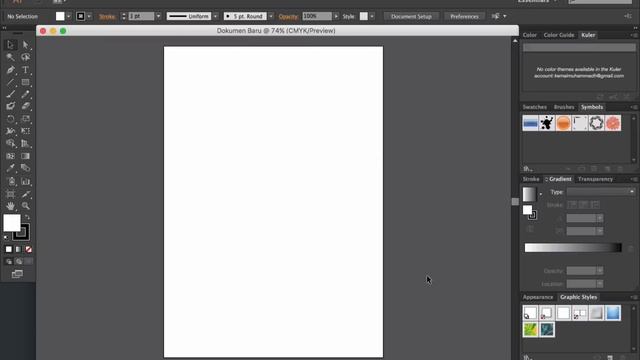The image size is (640, 360).
Task: Activate stroke box in Gradient panel
Action: (532, 216)
